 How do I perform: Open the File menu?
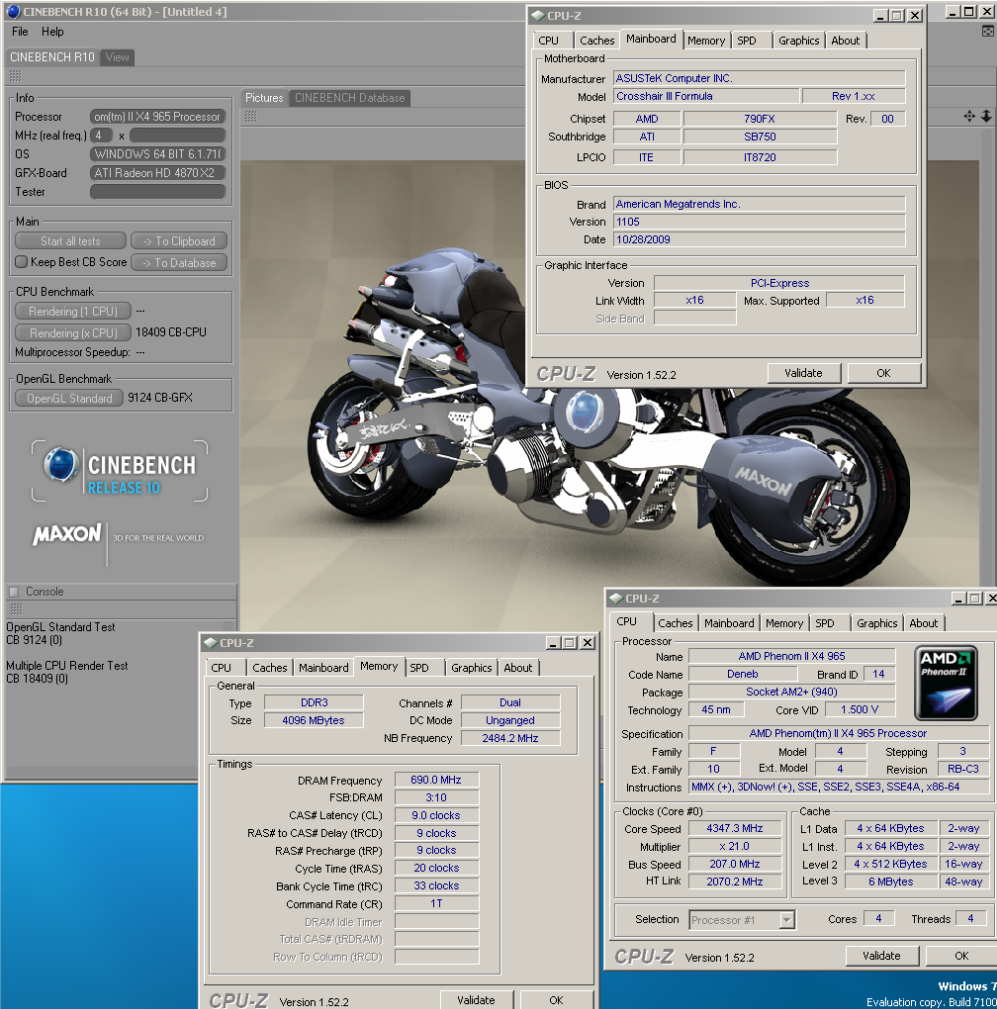click(20, 32)
